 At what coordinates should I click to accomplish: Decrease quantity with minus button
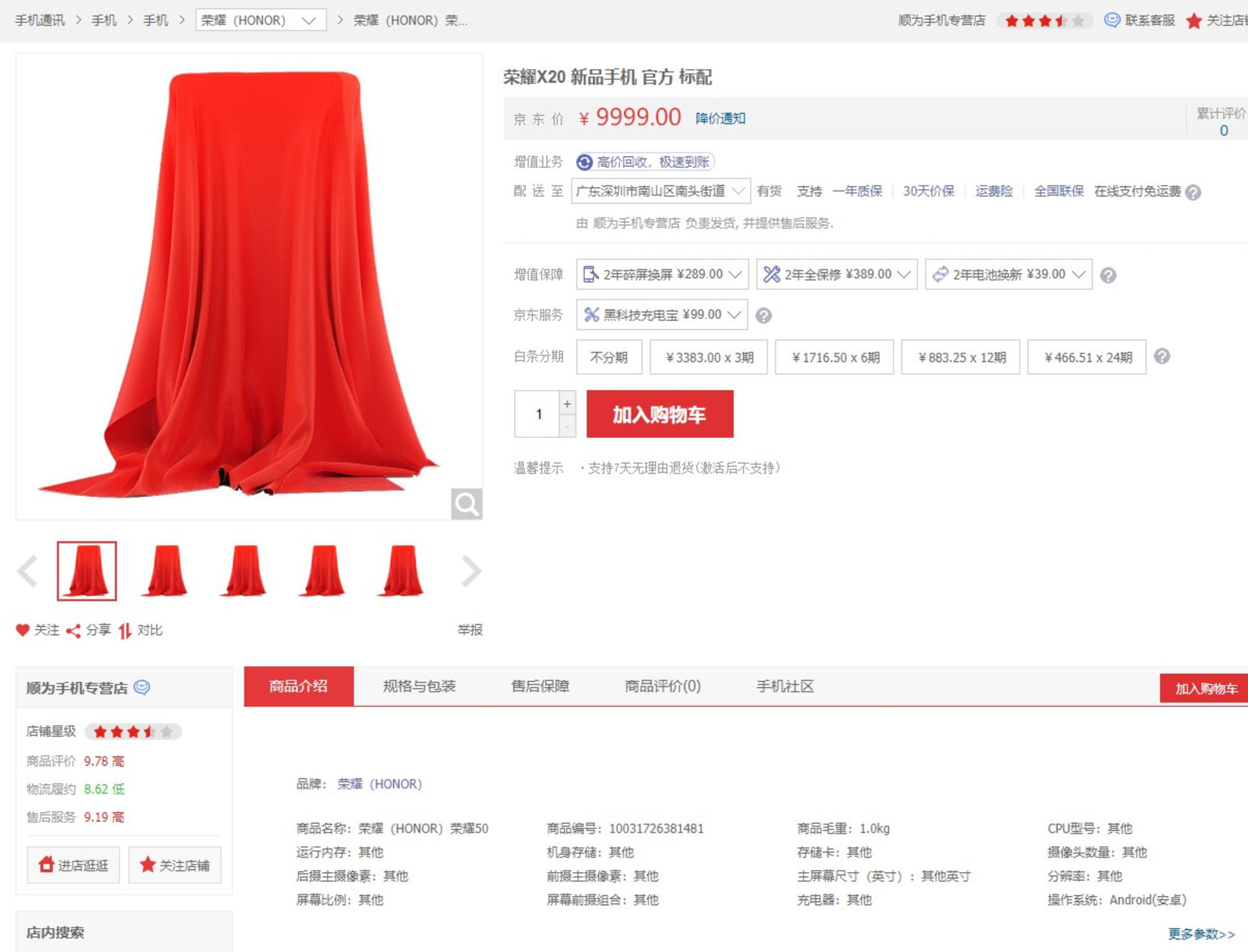567,426
